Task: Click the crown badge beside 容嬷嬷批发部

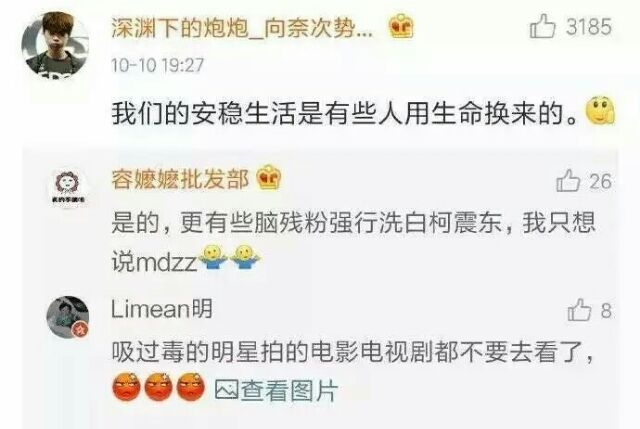Action: pyautogui.click(x=269, y=177)
